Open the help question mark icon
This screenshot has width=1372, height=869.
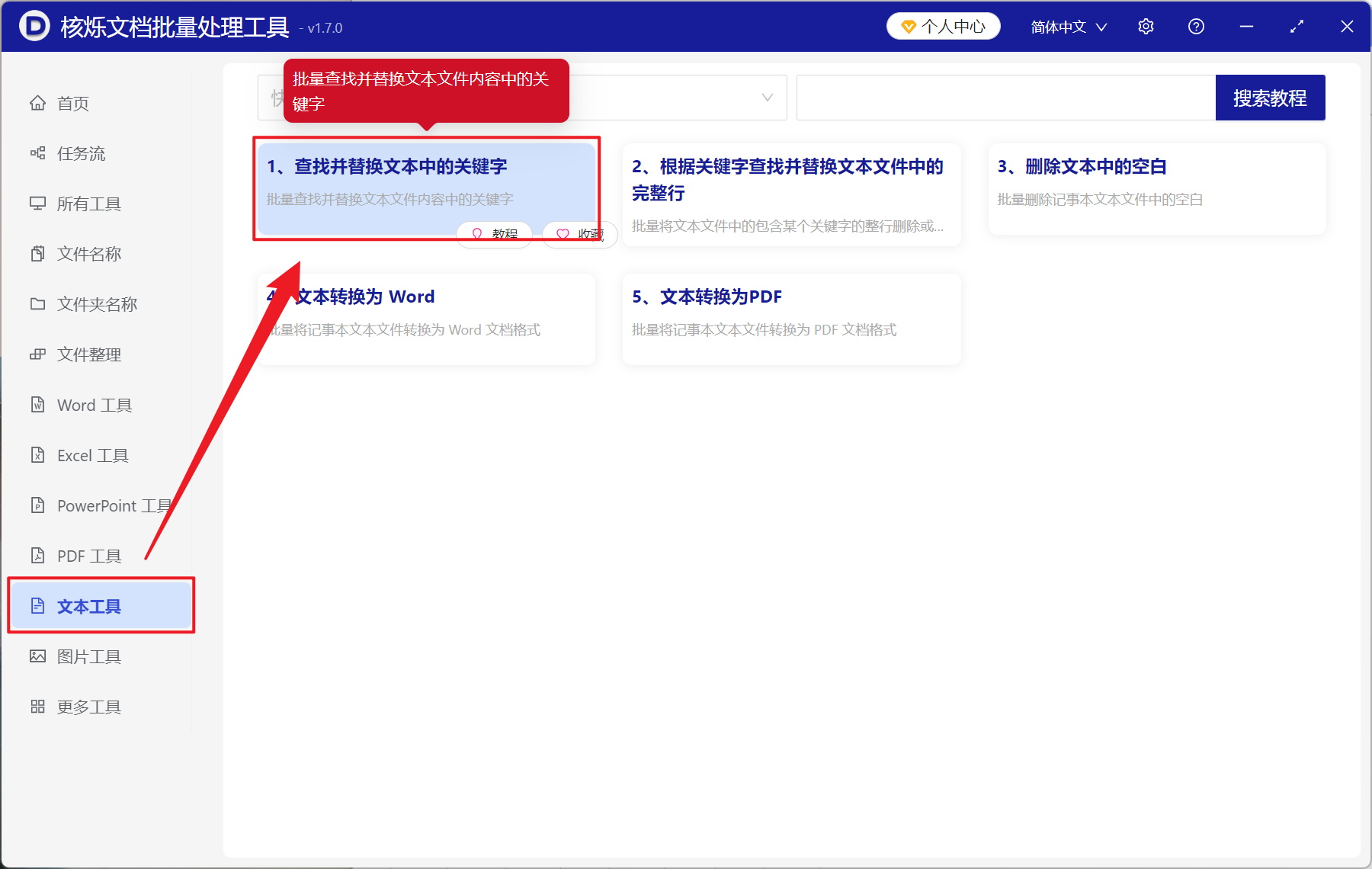(x=1196, y=25)
